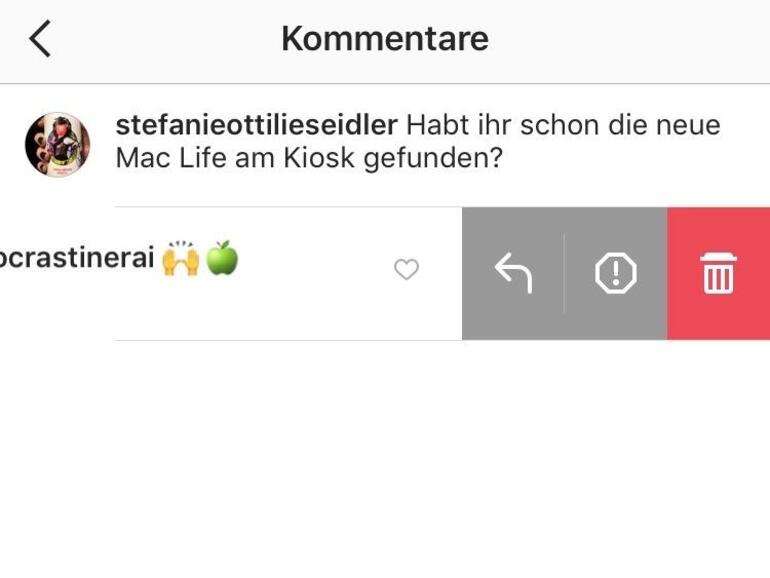Go back using the left chevron
770x578 pixels.
tap(40, 39)
